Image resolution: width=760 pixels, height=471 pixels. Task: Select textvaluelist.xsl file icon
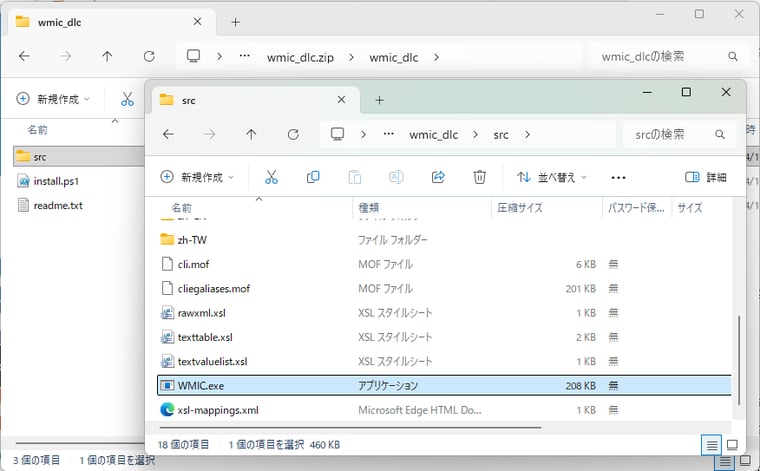(167, 361)
